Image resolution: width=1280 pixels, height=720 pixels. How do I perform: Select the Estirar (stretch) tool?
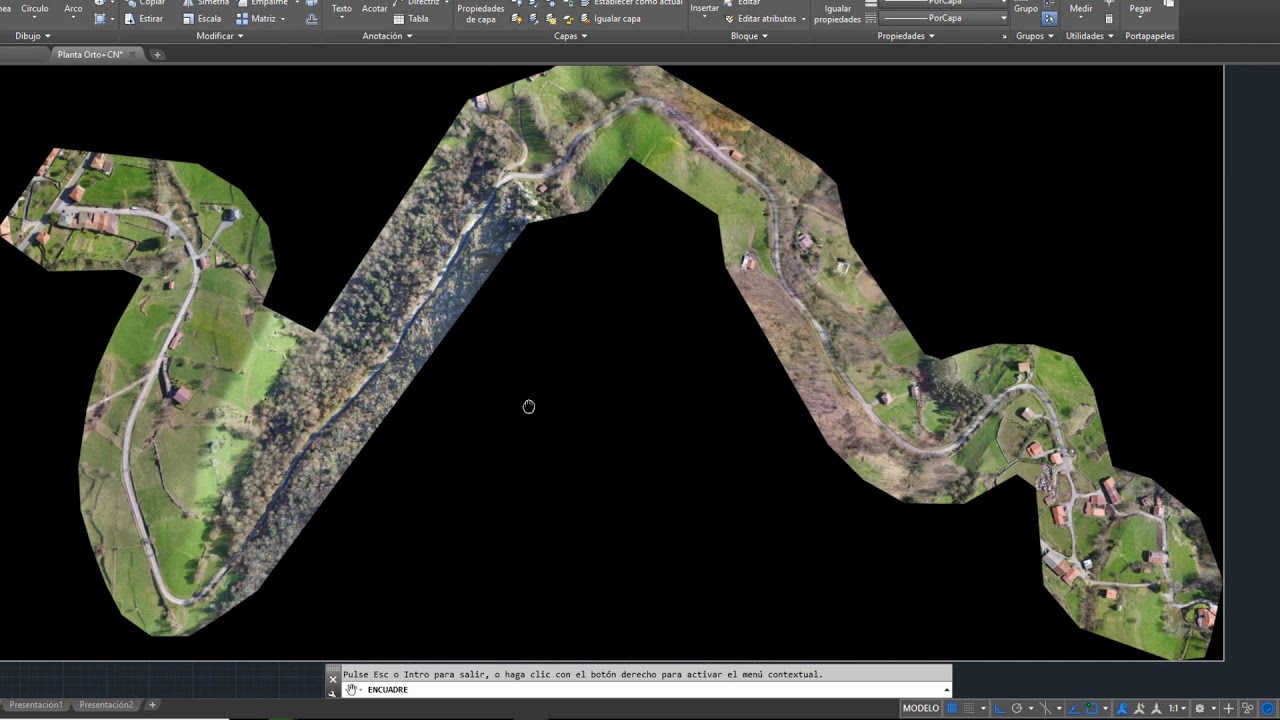[144, 19]
